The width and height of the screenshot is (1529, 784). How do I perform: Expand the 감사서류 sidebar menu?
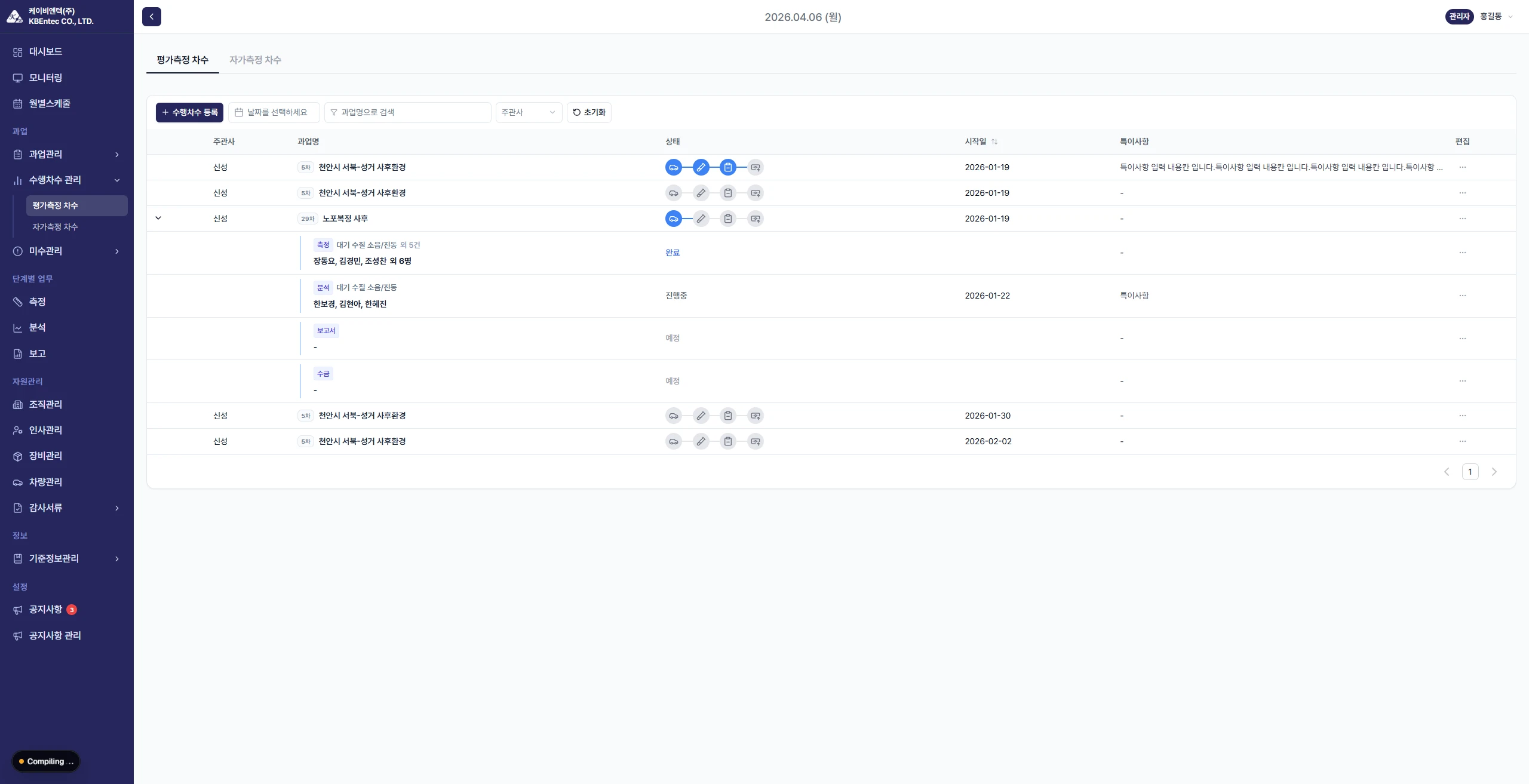click(66, 508)
